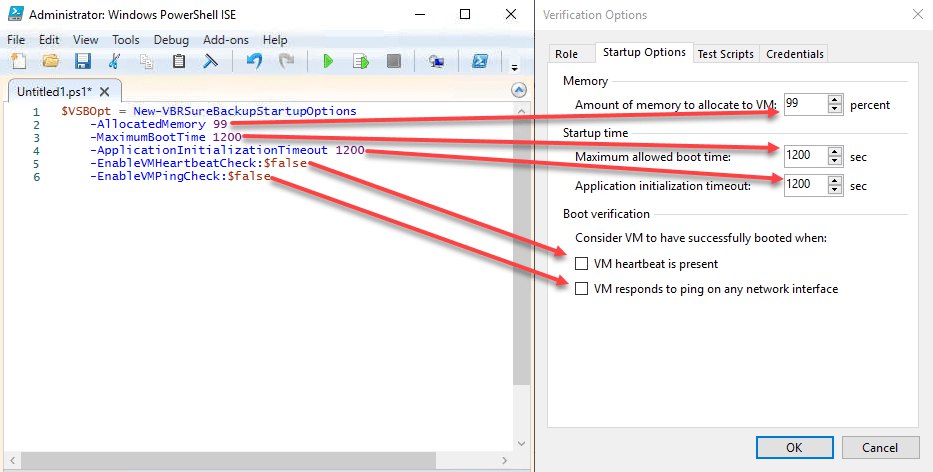Undo the last edit with blue arrow
933x472 pixels.
tap(255, 61)
